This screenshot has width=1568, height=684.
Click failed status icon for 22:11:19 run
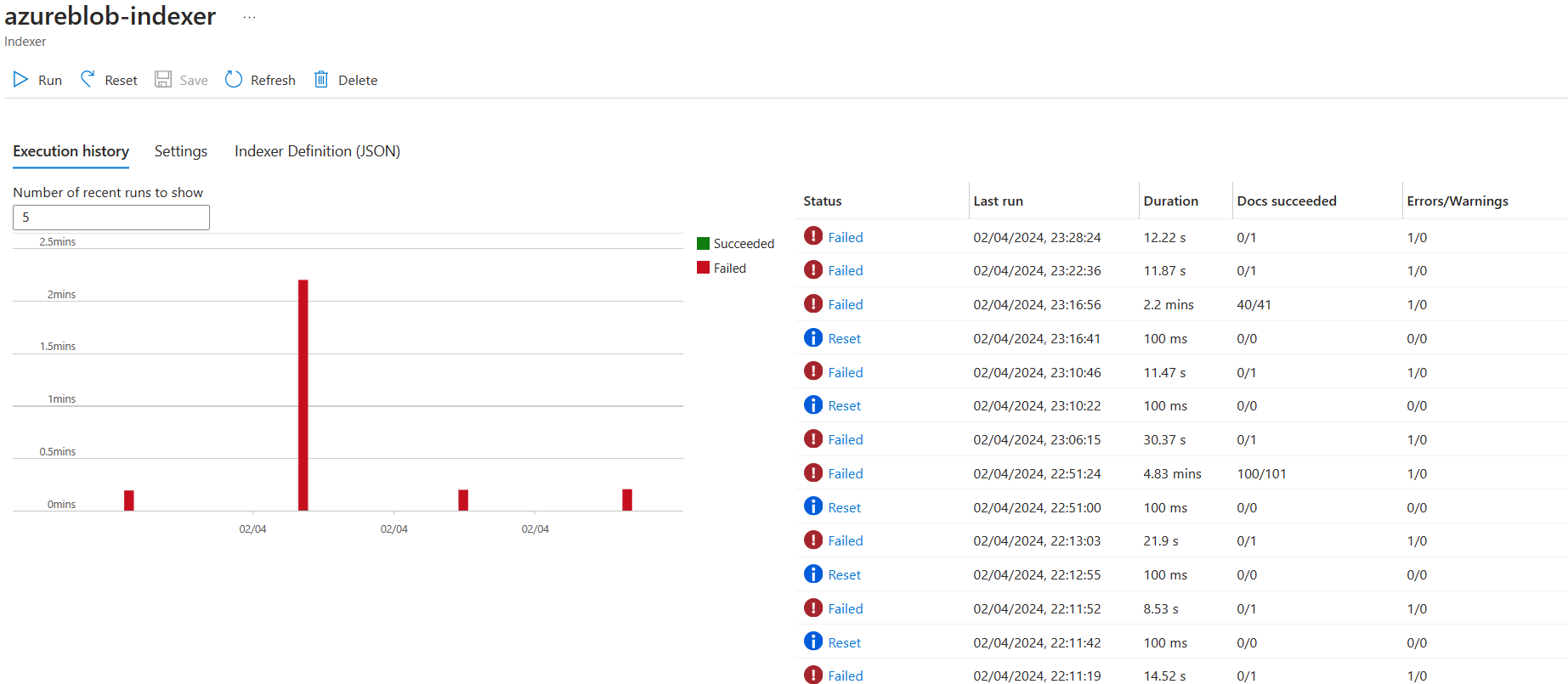[x=813, y=675]
